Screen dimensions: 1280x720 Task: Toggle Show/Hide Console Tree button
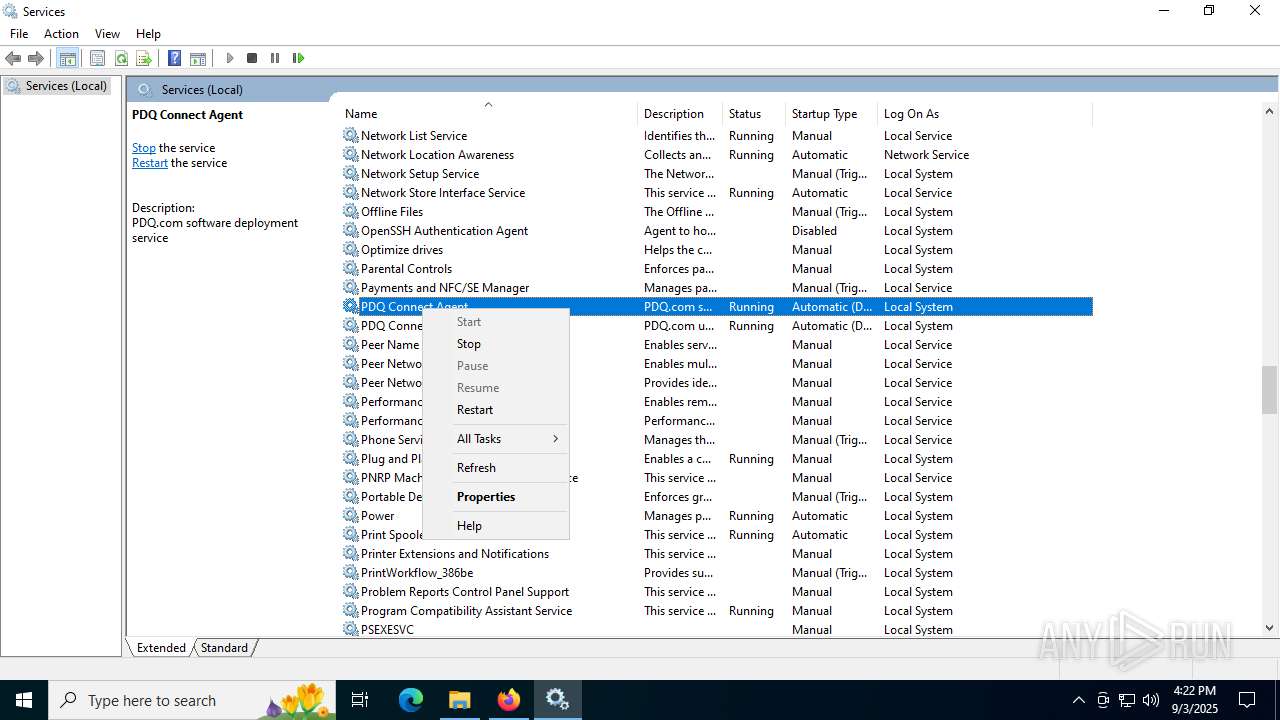click(x=68, y=58)
